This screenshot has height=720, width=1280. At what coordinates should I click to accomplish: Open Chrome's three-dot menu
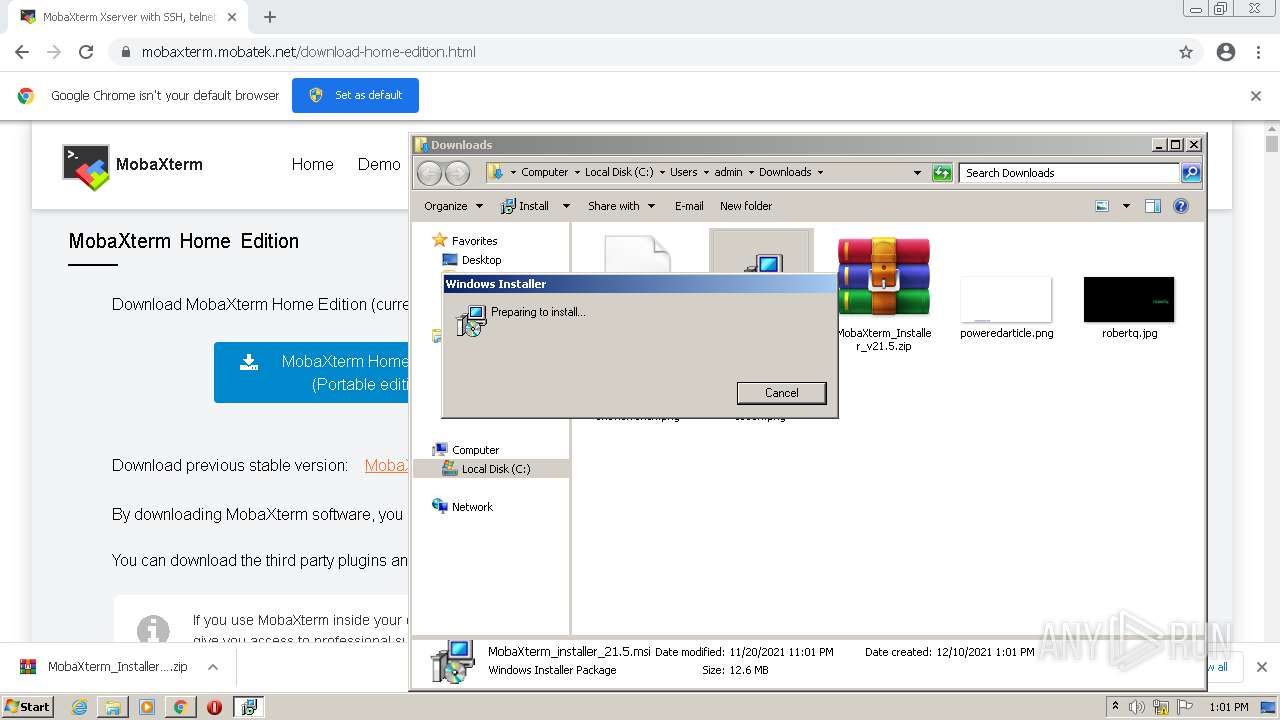1258,52
